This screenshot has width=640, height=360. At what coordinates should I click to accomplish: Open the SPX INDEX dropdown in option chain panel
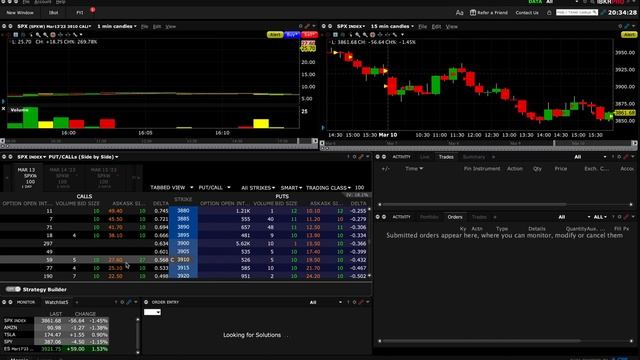[32, 157]
